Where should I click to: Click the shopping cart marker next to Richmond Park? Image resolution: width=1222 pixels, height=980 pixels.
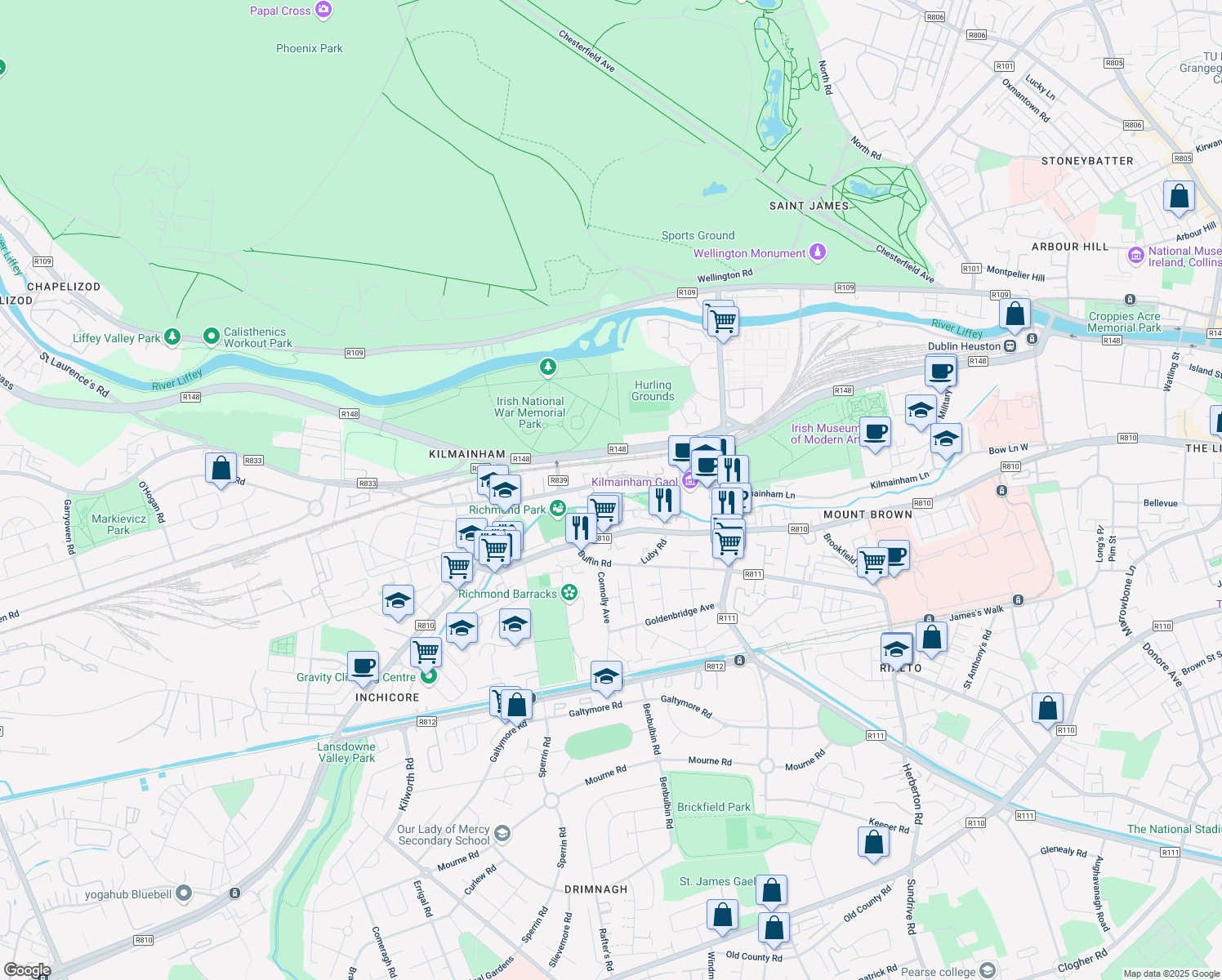coord(604,510)
